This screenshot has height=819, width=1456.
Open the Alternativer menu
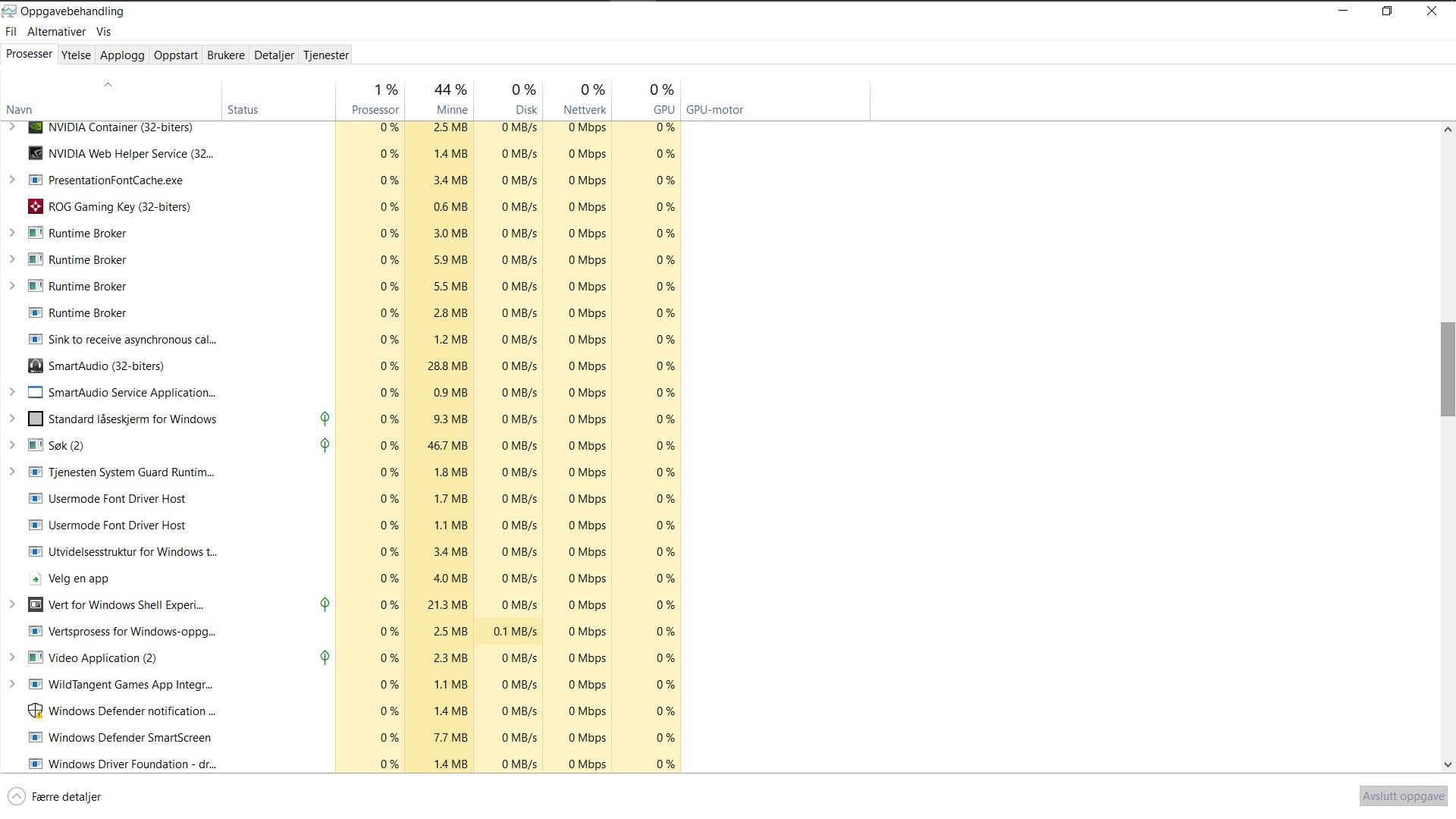pyautogui.click(x=56, y=32)
